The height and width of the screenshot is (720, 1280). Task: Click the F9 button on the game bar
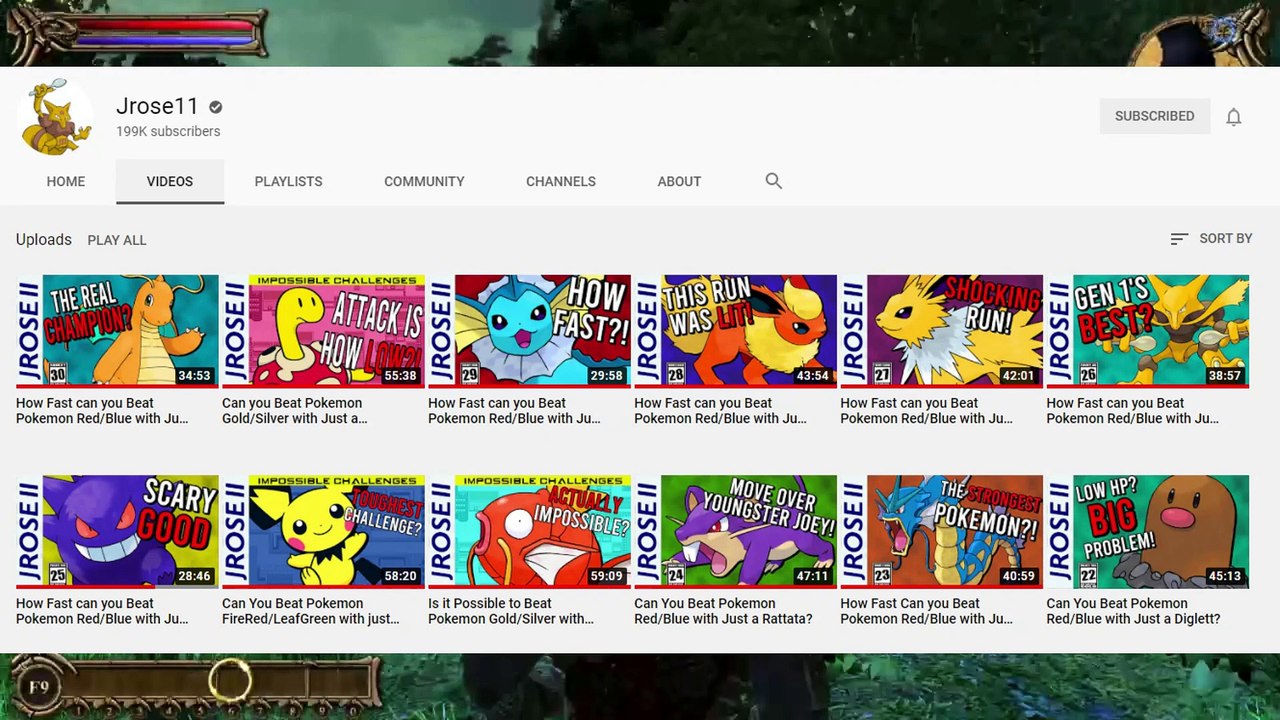tap(38, 687)
